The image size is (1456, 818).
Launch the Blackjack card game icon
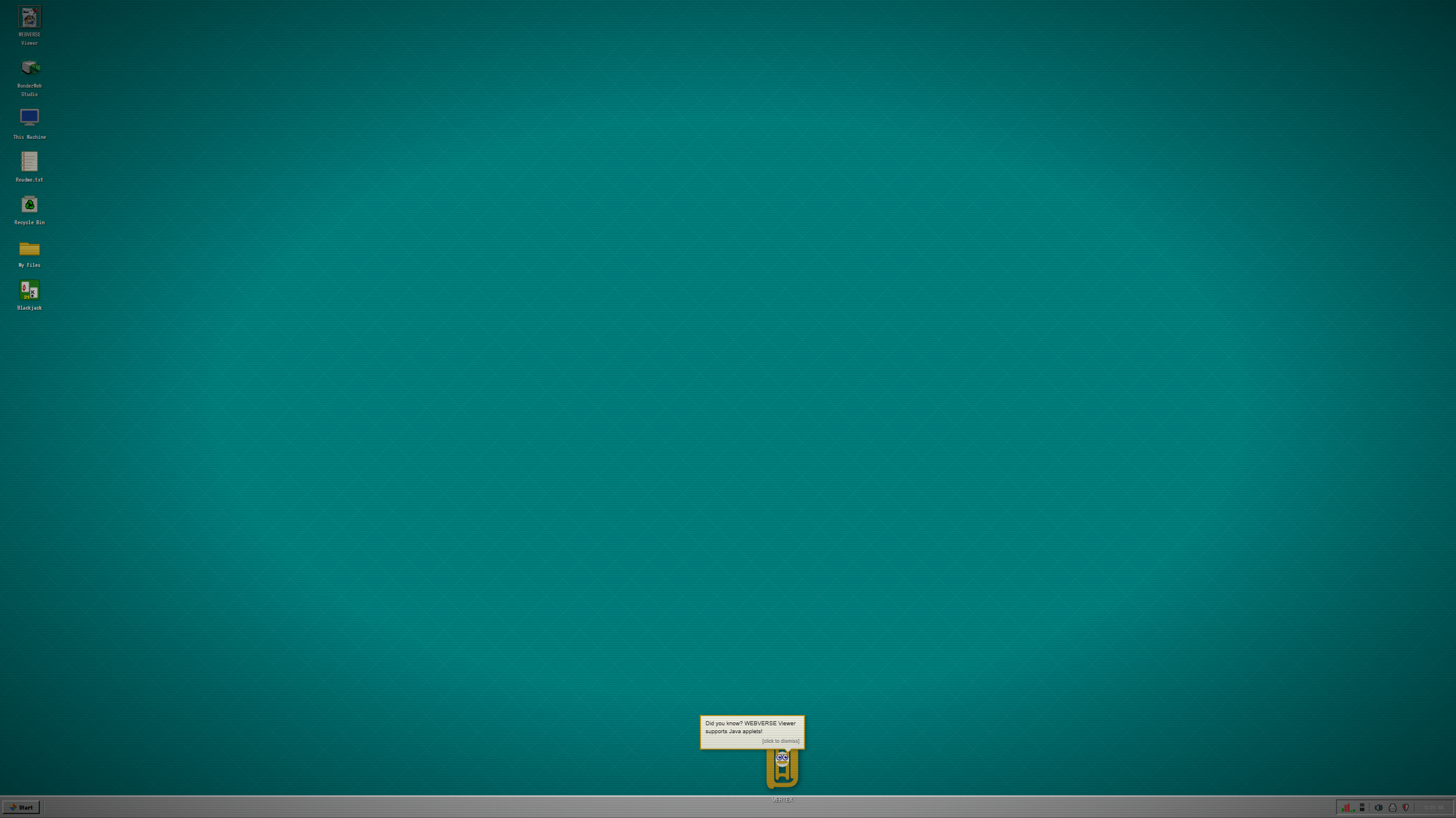(29, 290)
